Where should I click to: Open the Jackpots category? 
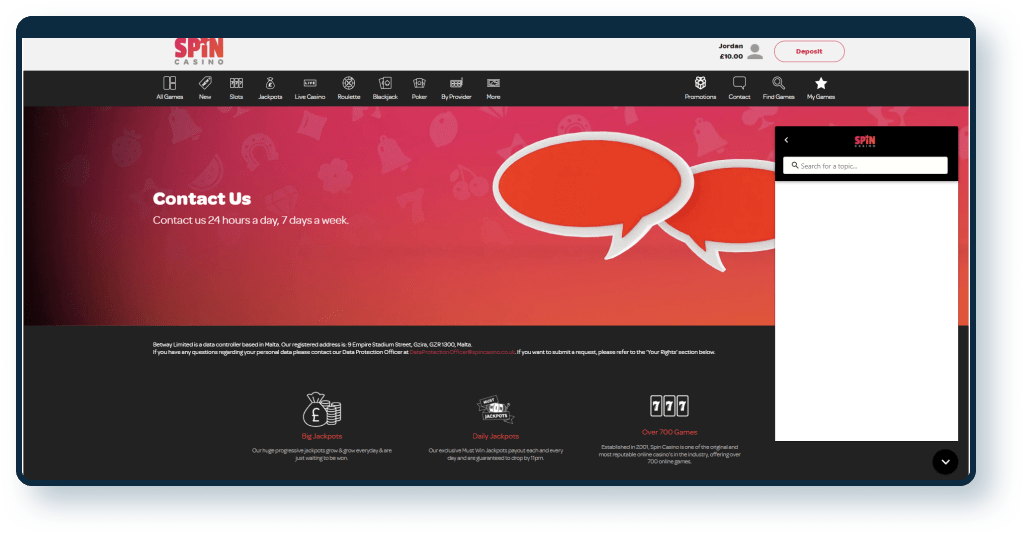pos(270,88)
